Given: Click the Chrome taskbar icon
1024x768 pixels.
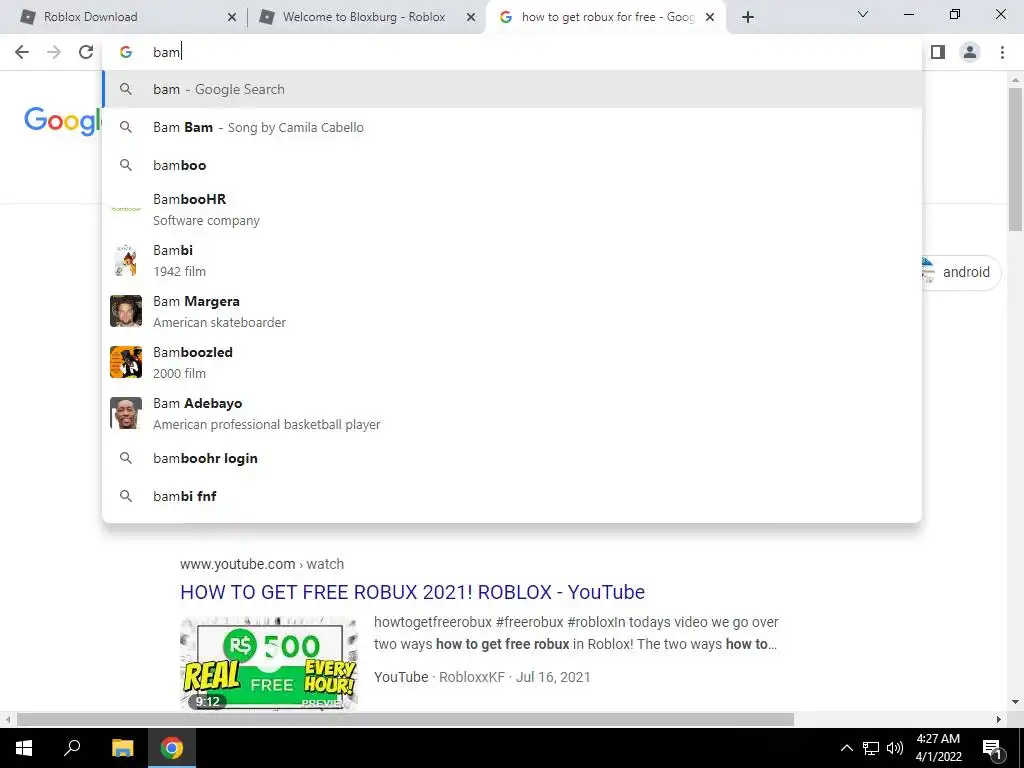Looking at the screenshot, I should (172, 748).
